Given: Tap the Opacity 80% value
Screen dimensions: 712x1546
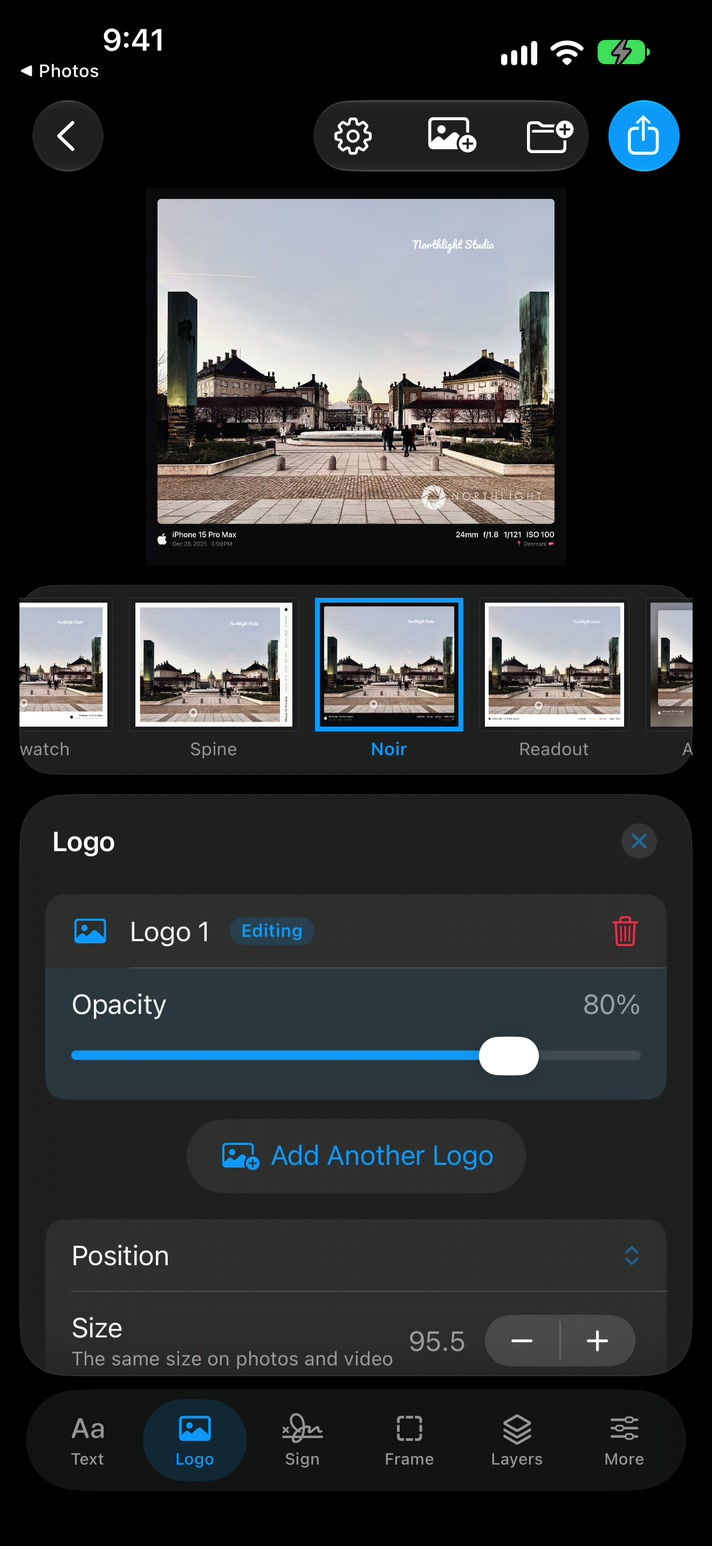Looking at the screenshot, I should point(611,1005).
